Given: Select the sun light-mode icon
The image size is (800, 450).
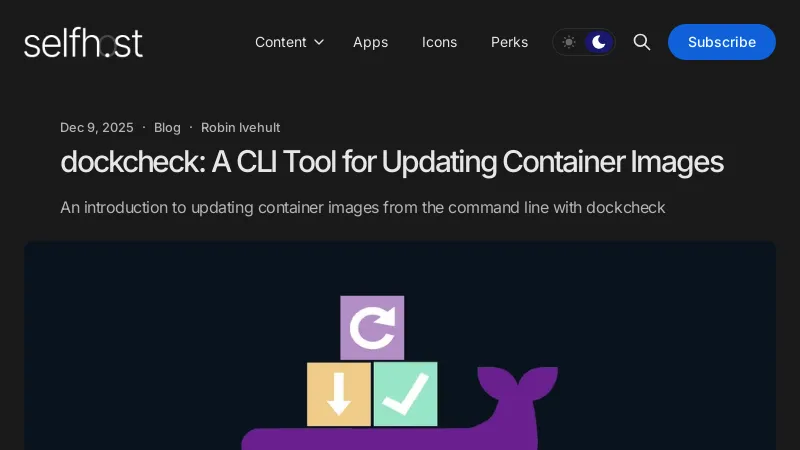Looking at the screenshot, I should [568, 42].
